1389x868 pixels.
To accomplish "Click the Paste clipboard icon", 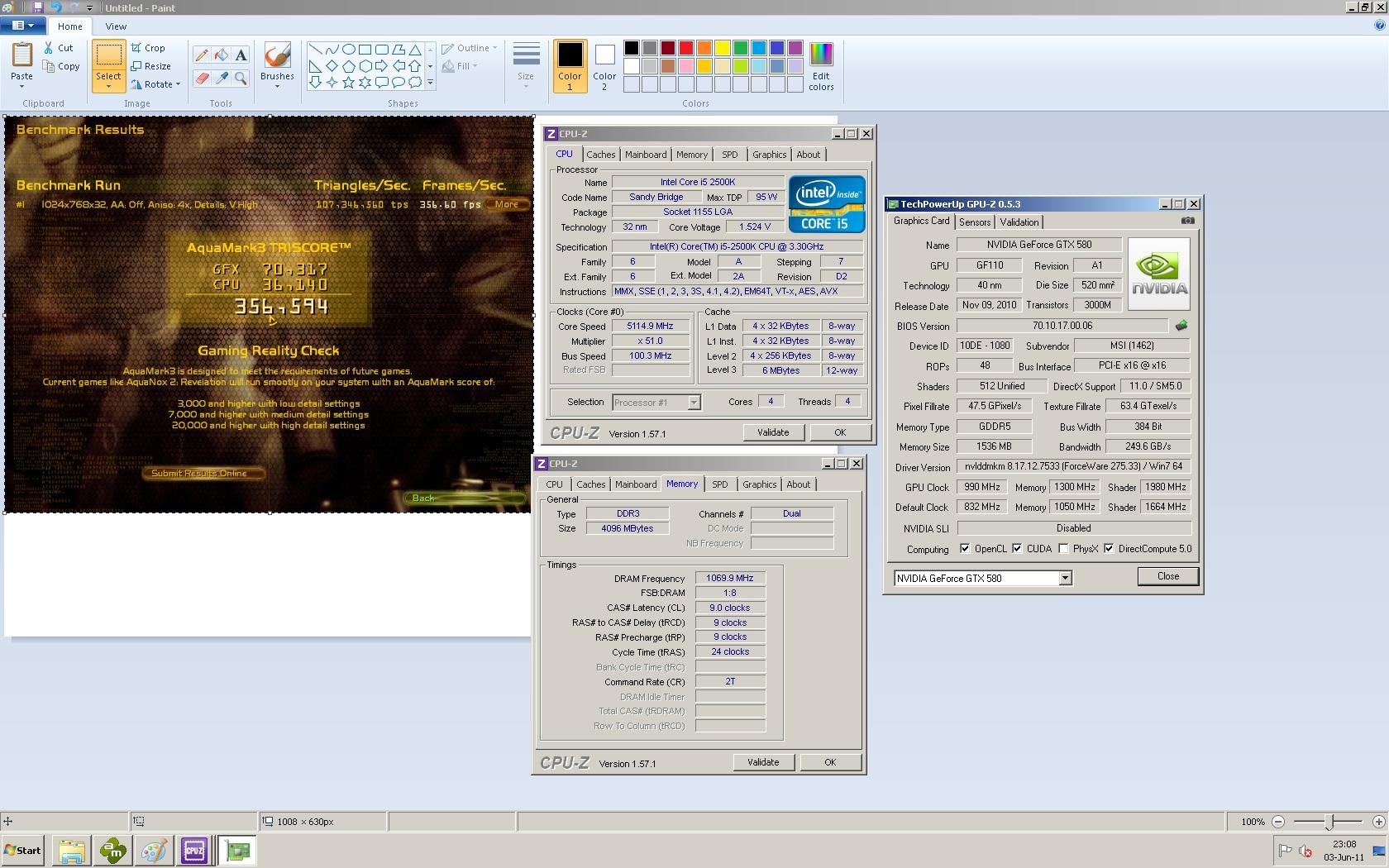I will pyautogui.click(x=21, y=55).
